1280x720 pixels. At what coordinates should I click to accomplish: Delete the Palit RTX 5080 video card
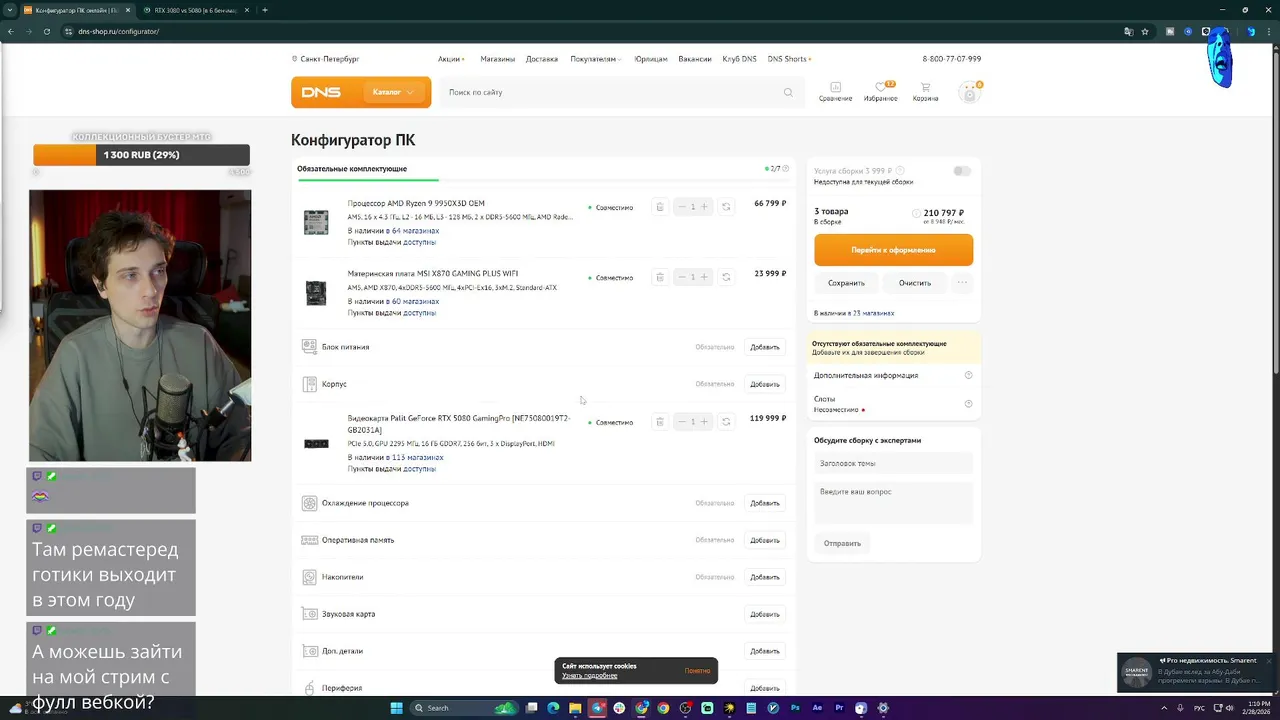(659, 422)
